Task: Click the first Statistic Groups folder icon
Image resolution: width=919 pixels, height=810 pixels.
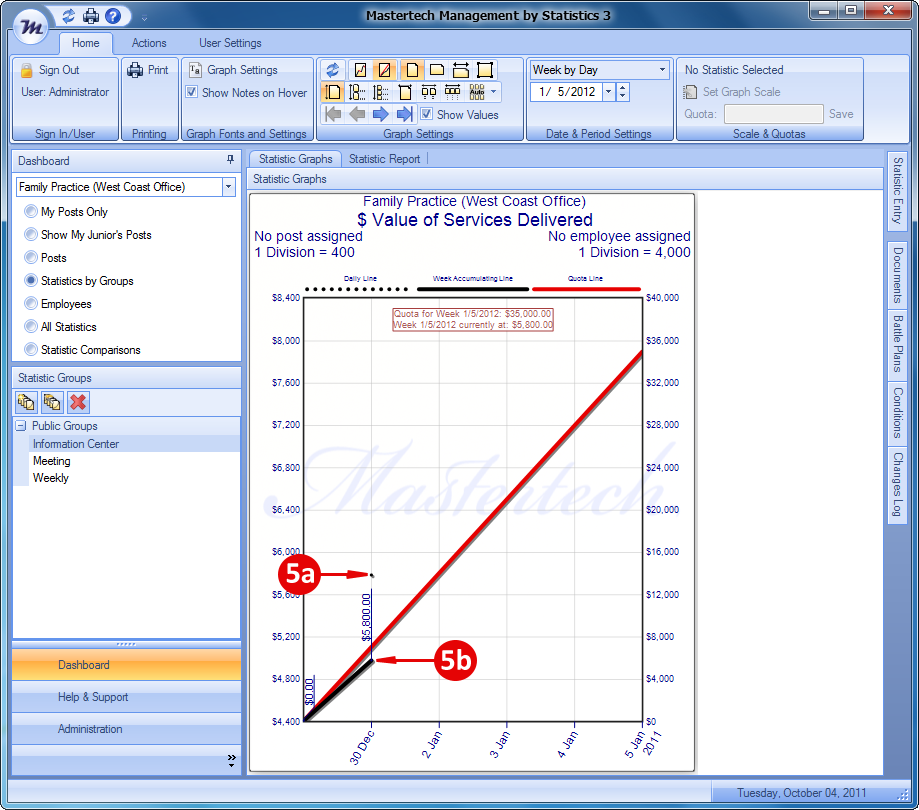Action: (26, 402)
